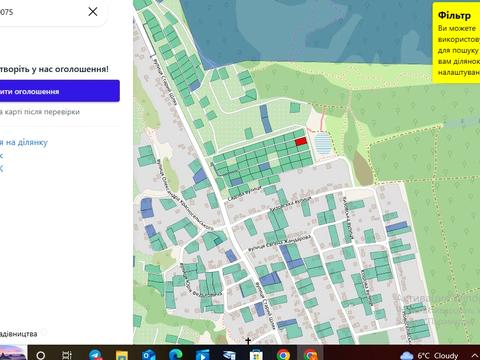Viewport: 480px width, 360px height.
Task: Open Windows search circle in the taskbar
Action: tap(41, 355)
